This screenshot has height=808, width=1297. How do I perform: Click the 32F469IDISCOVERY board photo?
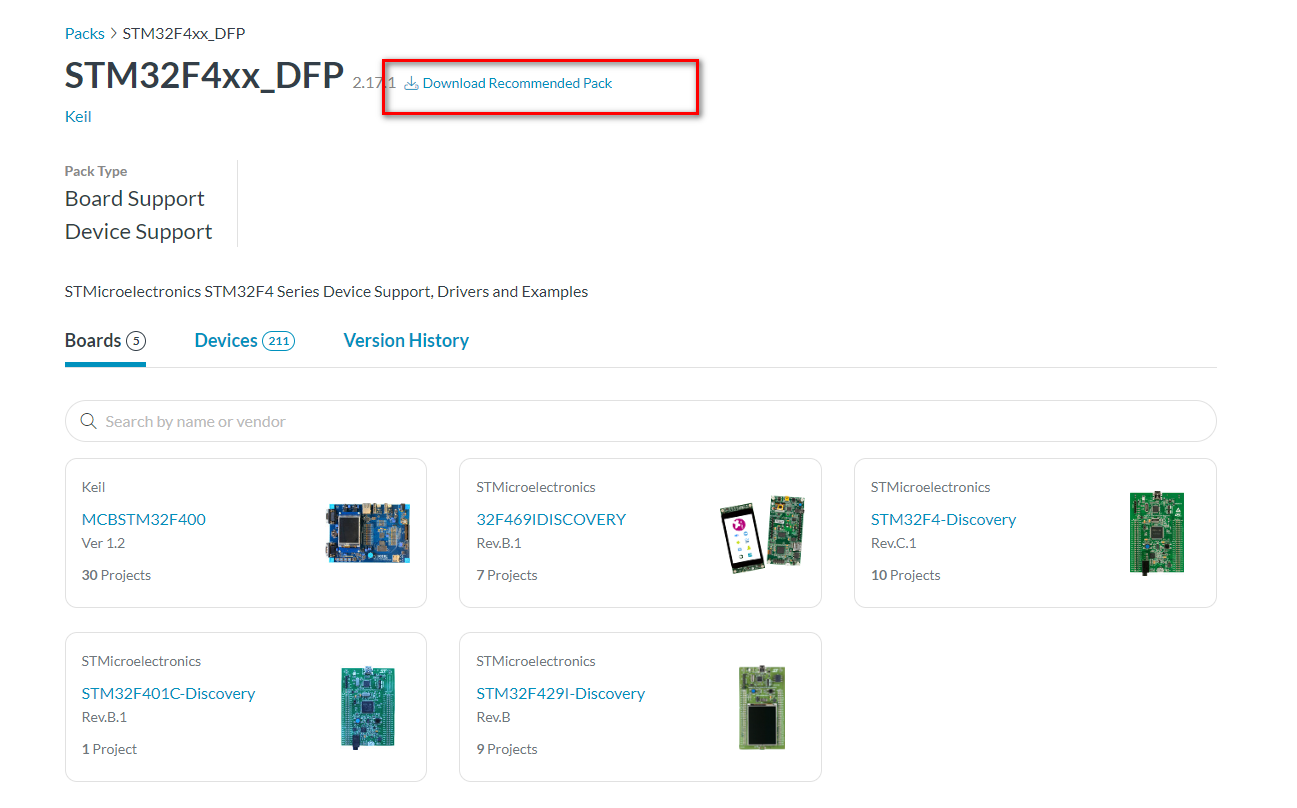pos(762,533)
